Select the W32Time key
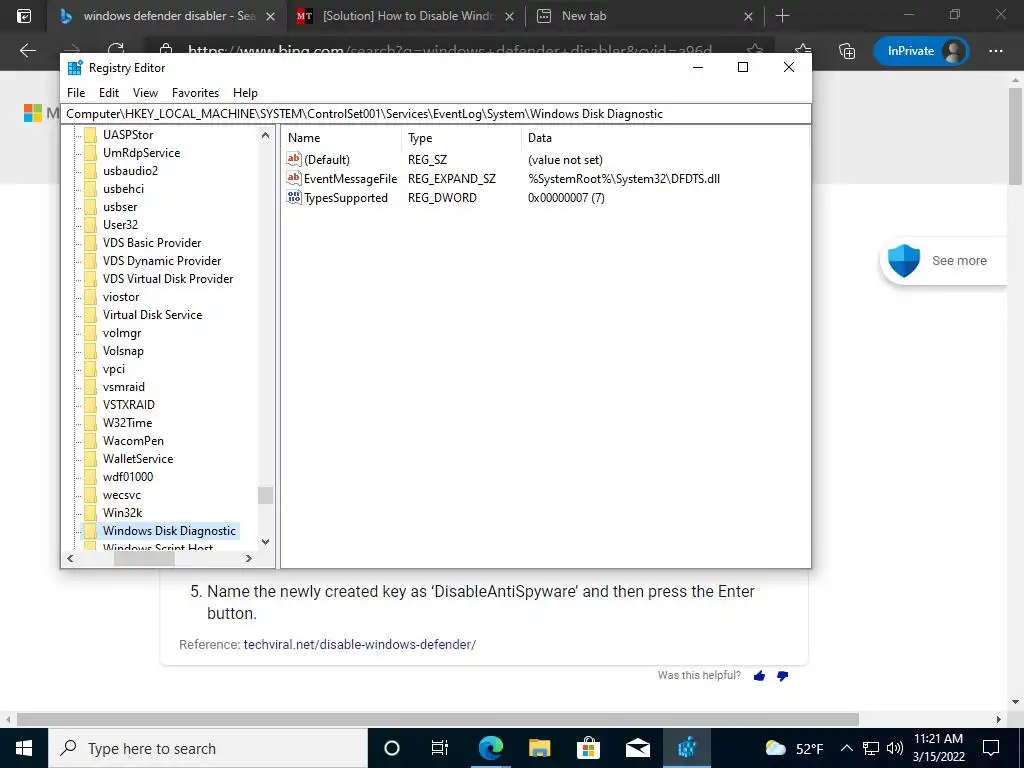 click(127, 423)
